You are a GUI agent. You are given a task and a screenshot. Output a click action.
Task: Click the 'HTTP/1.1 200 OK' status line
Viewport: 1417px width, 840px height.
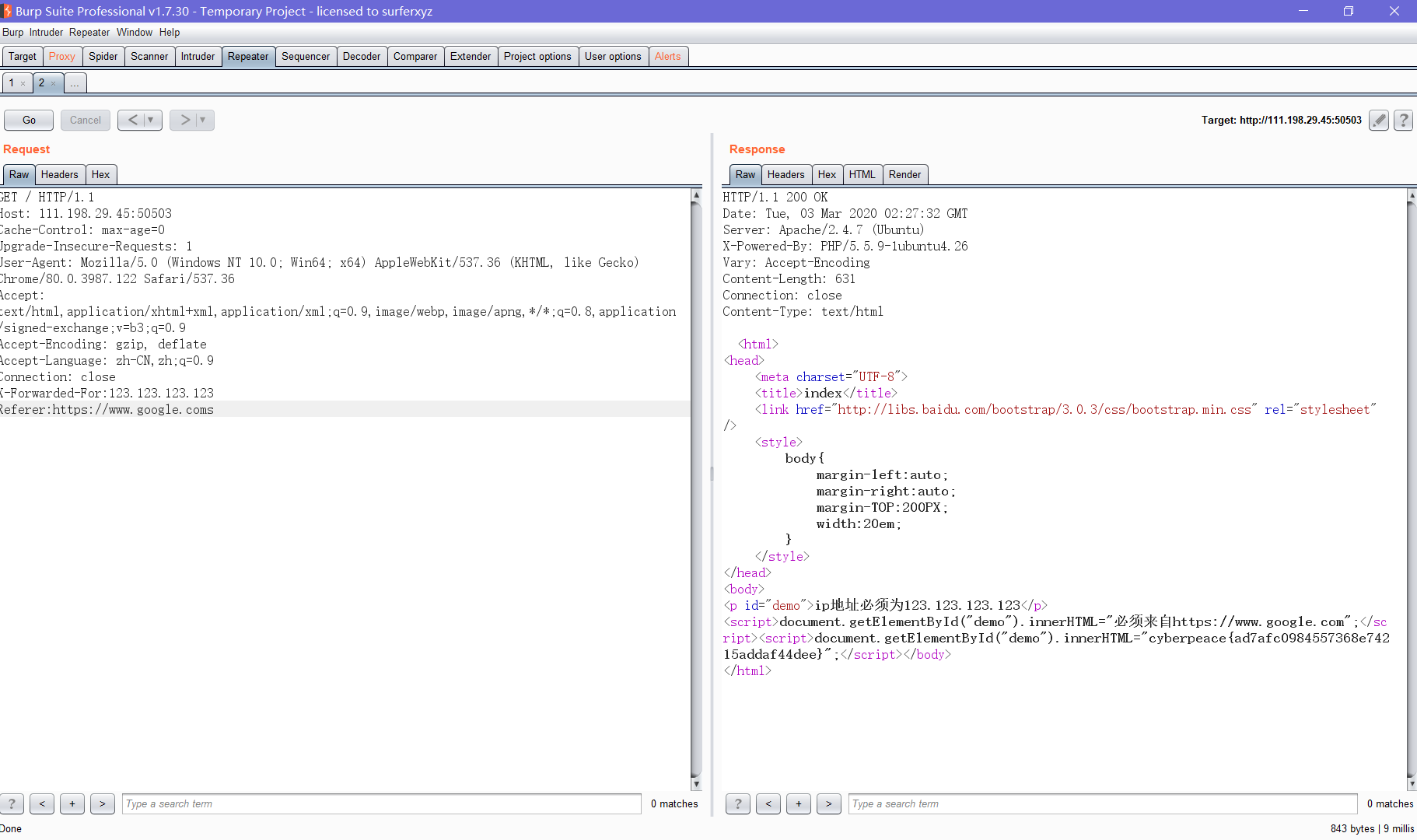click(775, 197)
